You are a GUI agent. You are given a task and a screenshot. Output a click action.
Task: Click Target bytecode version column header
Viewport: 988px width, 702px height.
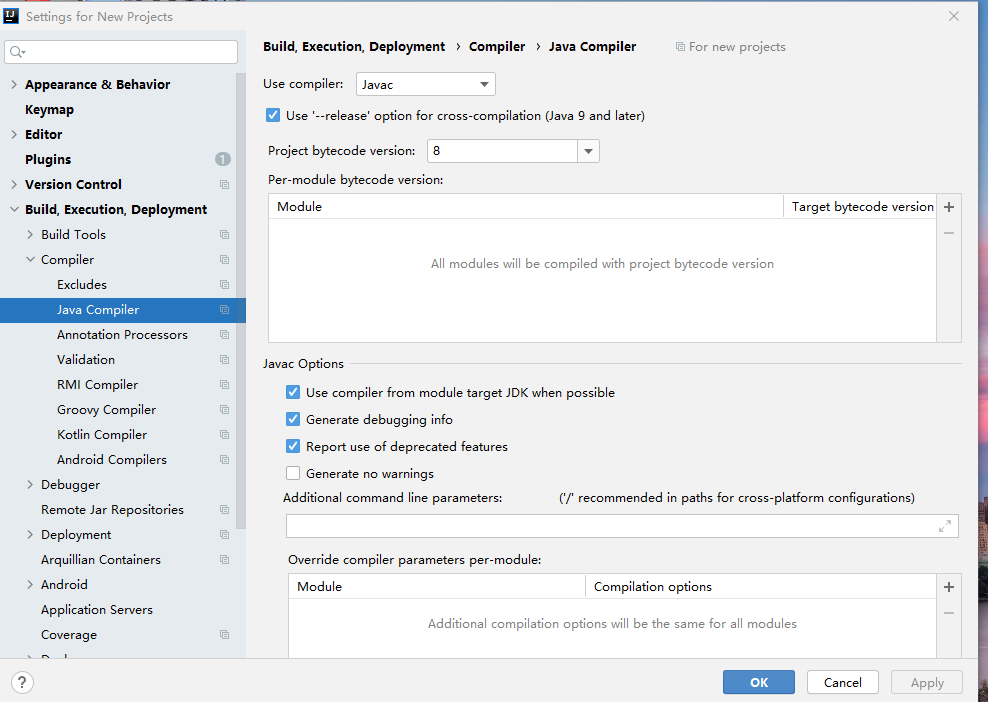(x=862, y=207)
